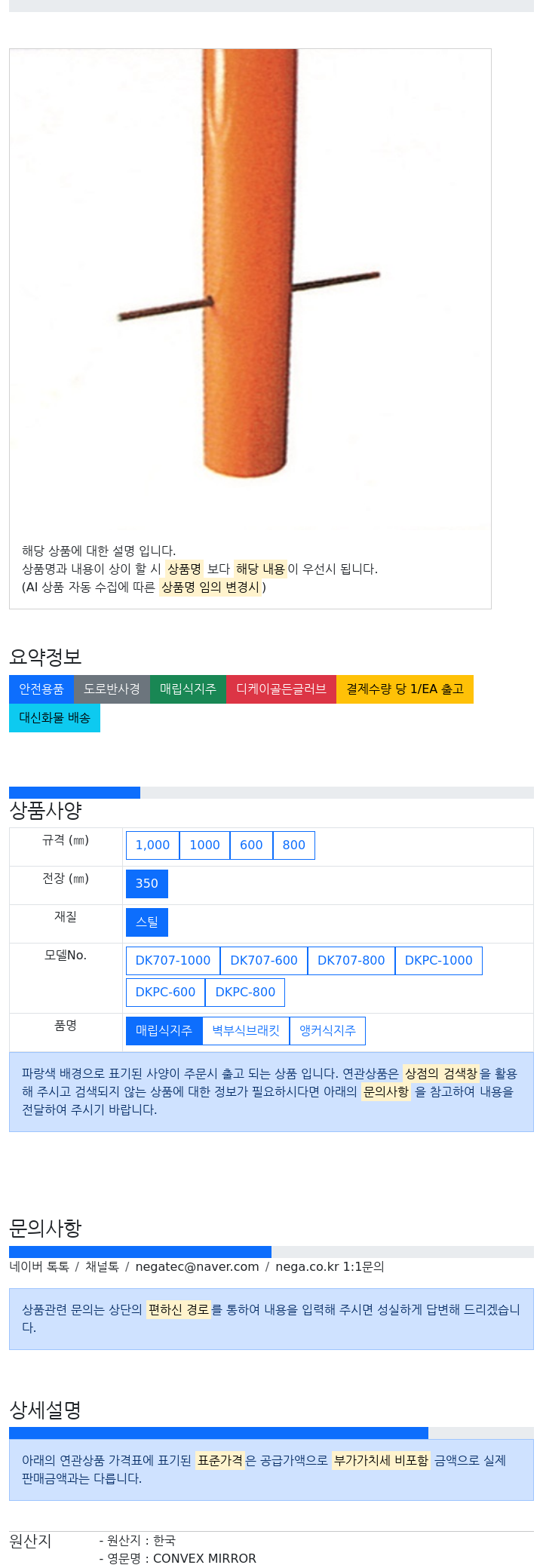
Task: Choose the 600 size option
Action: (x=251, y=845)
